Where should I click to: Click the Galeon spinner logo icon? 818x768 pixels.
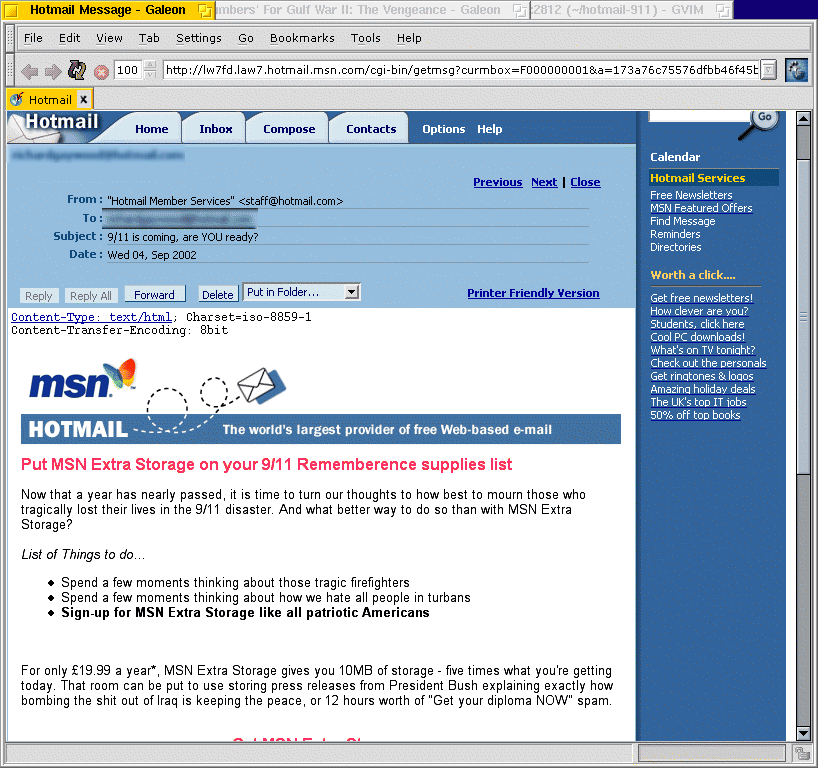coord(797,70)
